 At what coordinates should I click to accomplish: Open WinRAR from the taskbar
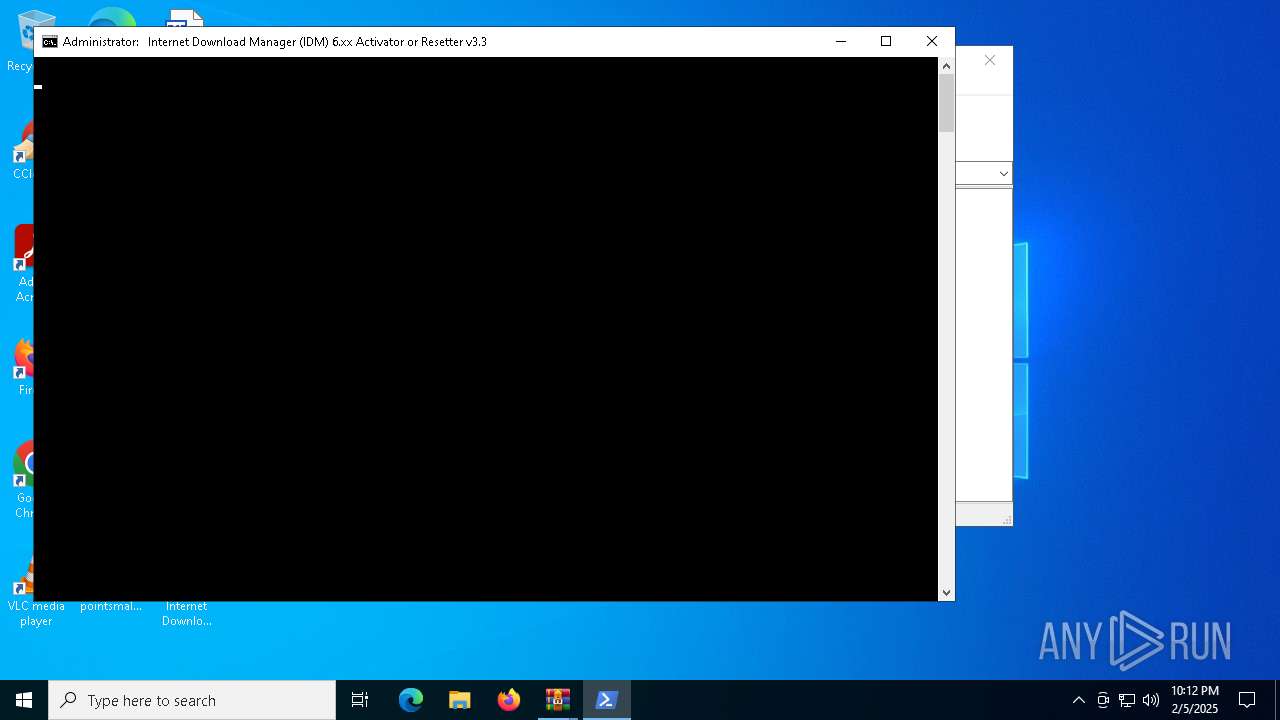pyautogui.click(x=558, y=700)
